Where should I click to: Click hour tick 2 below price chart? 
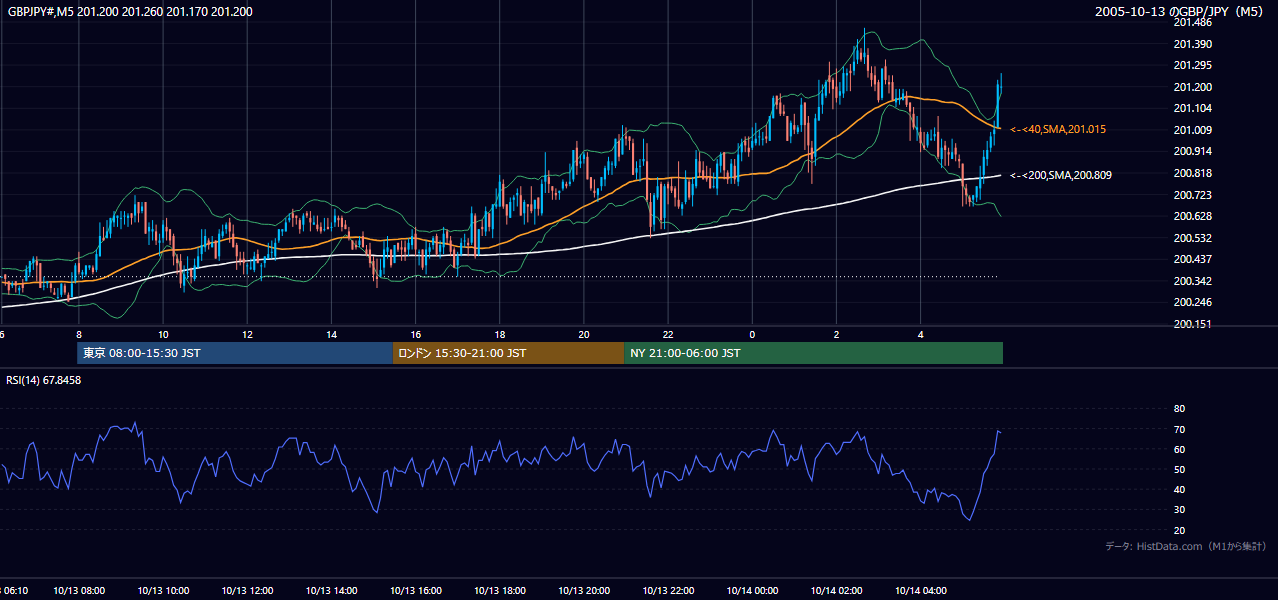(x=836, y=334)
